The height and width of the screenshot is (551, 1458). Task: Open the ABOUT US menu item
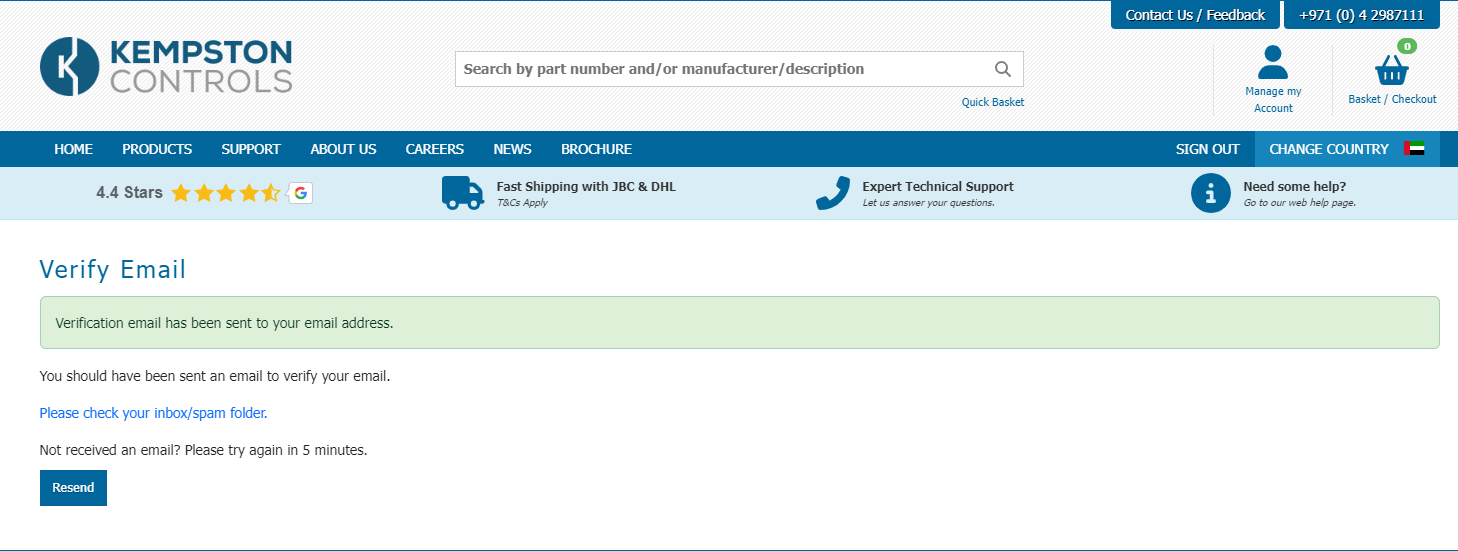click(x=343, y=149)
